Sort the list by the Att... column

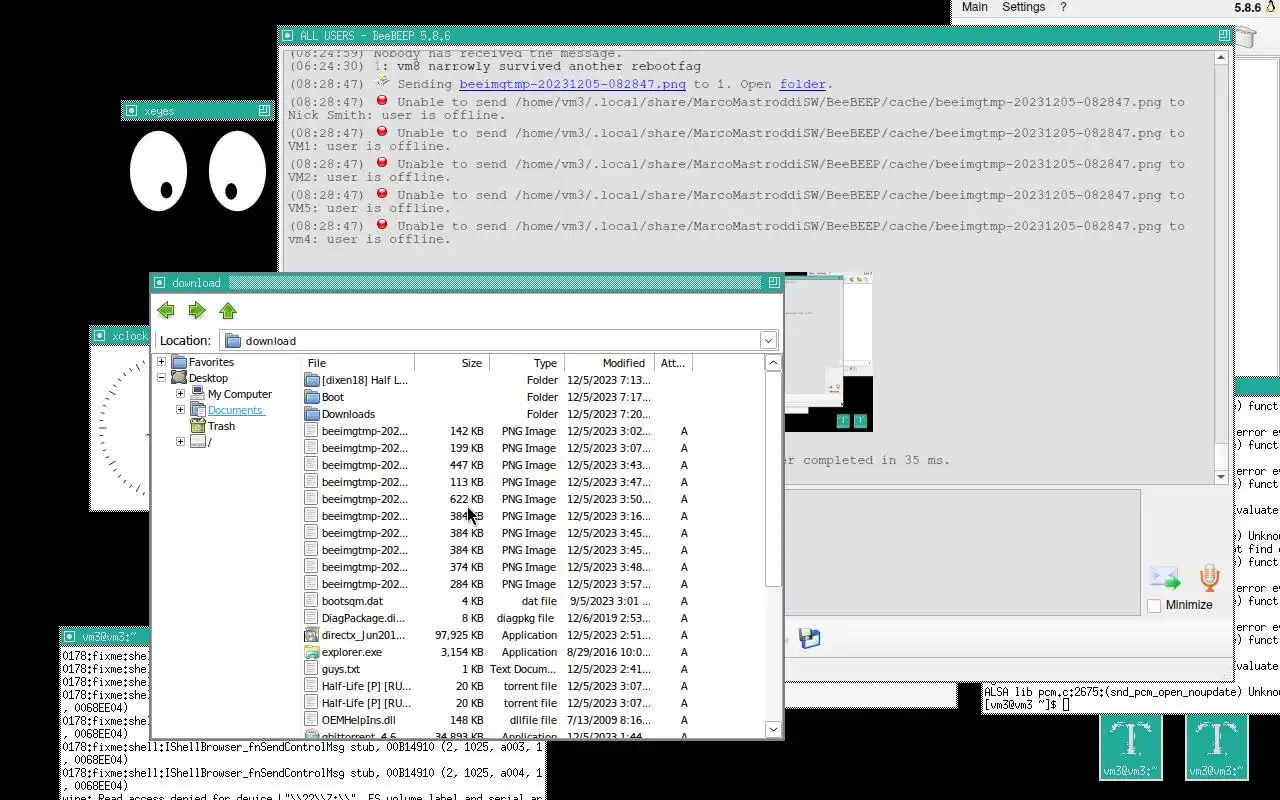point(674,363)
